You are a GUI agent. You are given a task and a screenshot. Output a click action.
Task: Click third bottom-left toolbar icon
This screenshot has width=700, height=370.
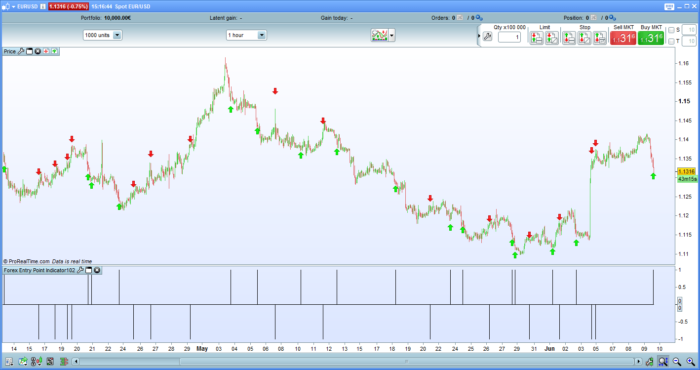pos(37,362)
